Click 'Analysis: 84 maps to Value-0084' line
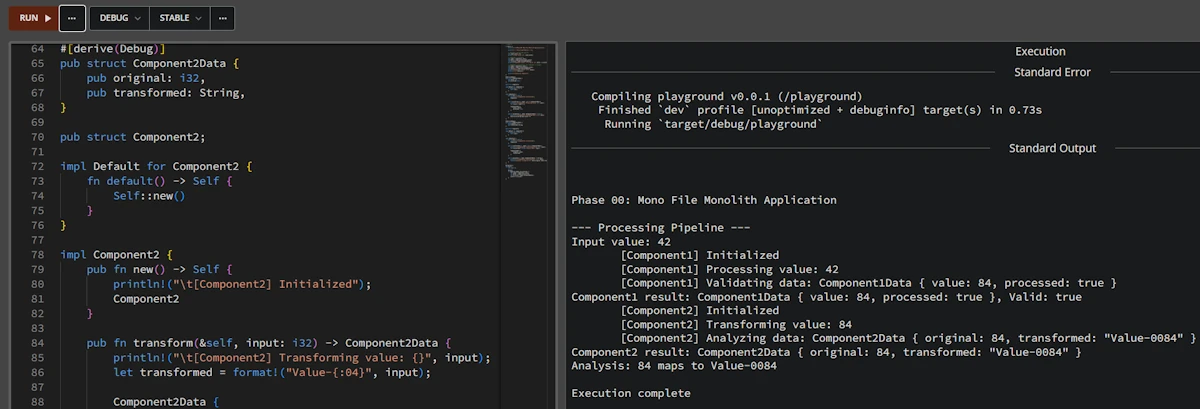The image size is (1200, 409). 674,366
